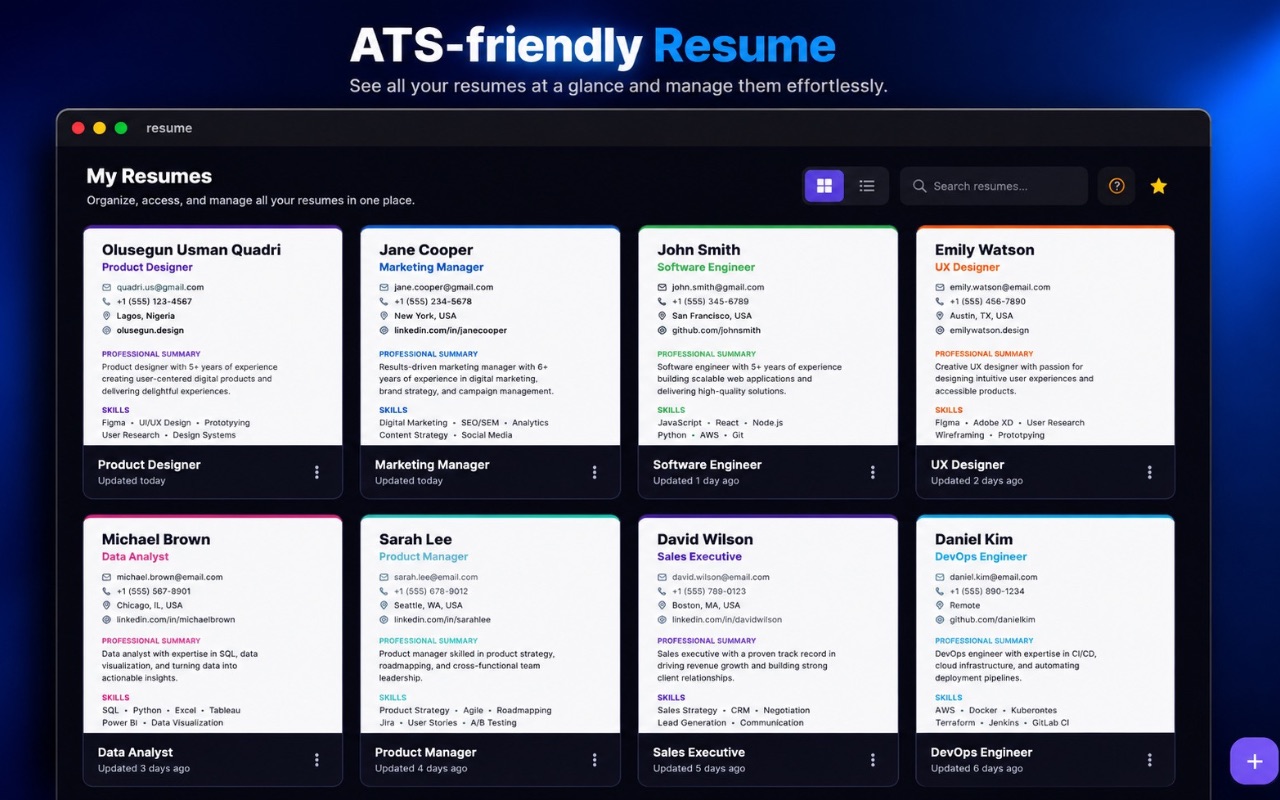Click the 'DevOps Engineer' card title
1280x800 pixels.
click(x=982, y=753)
